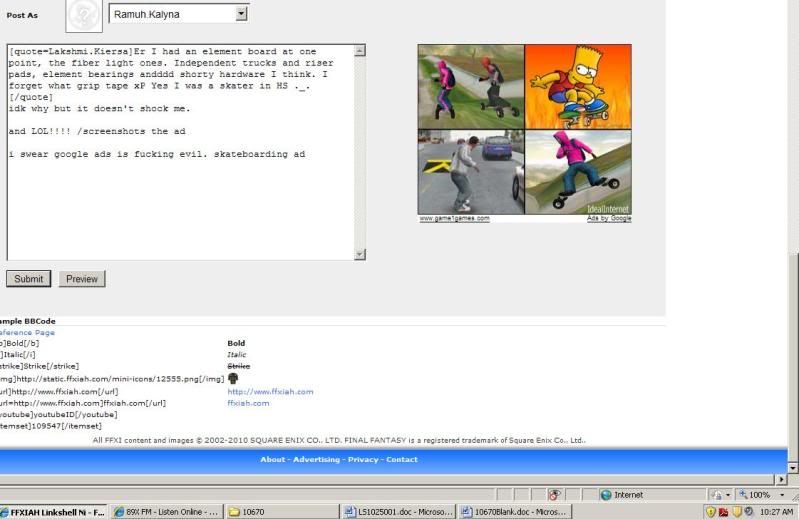Click the avatar icon beside Post As
This screenshot has height=519, width=799.
[x=83, y=17]
